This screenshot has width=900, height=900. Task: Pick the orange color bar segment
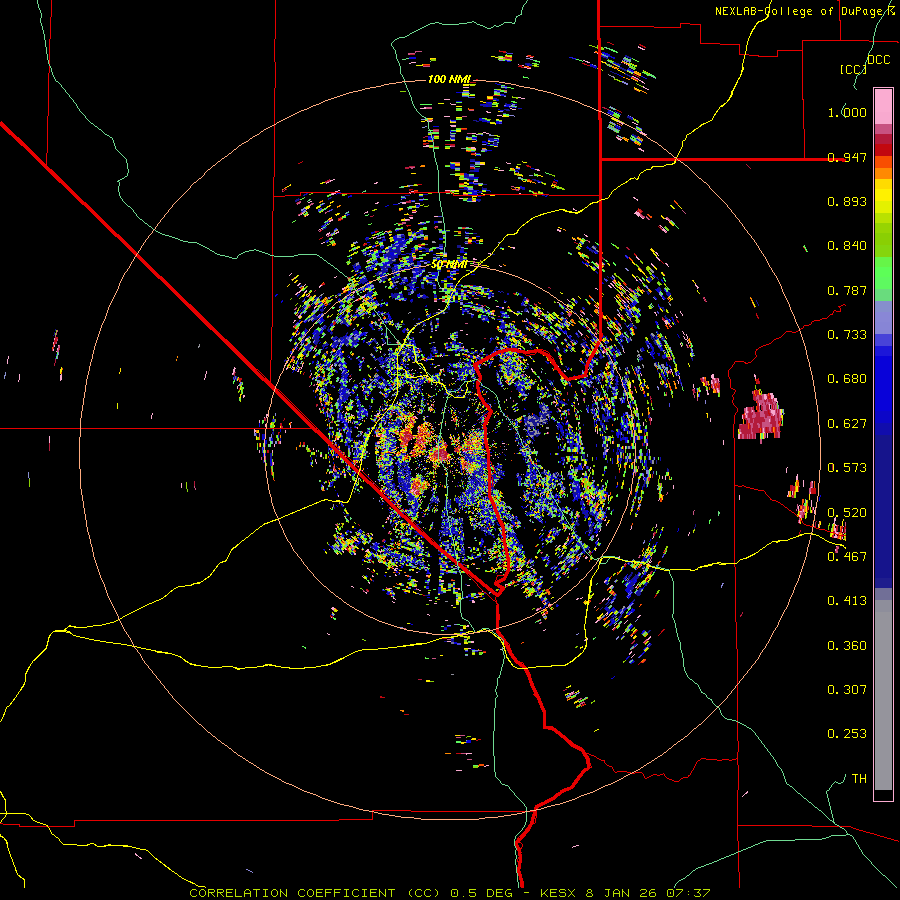point(883,173)
